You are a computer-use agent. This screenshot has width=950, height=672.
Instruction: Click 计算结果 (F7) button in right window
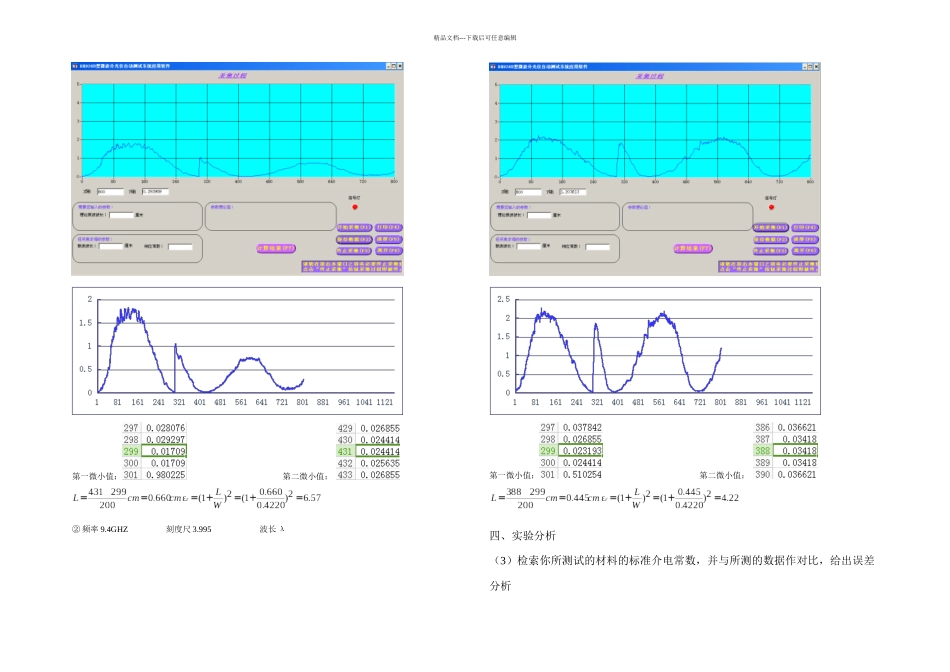pyautogui.click(x=693, y=248)
